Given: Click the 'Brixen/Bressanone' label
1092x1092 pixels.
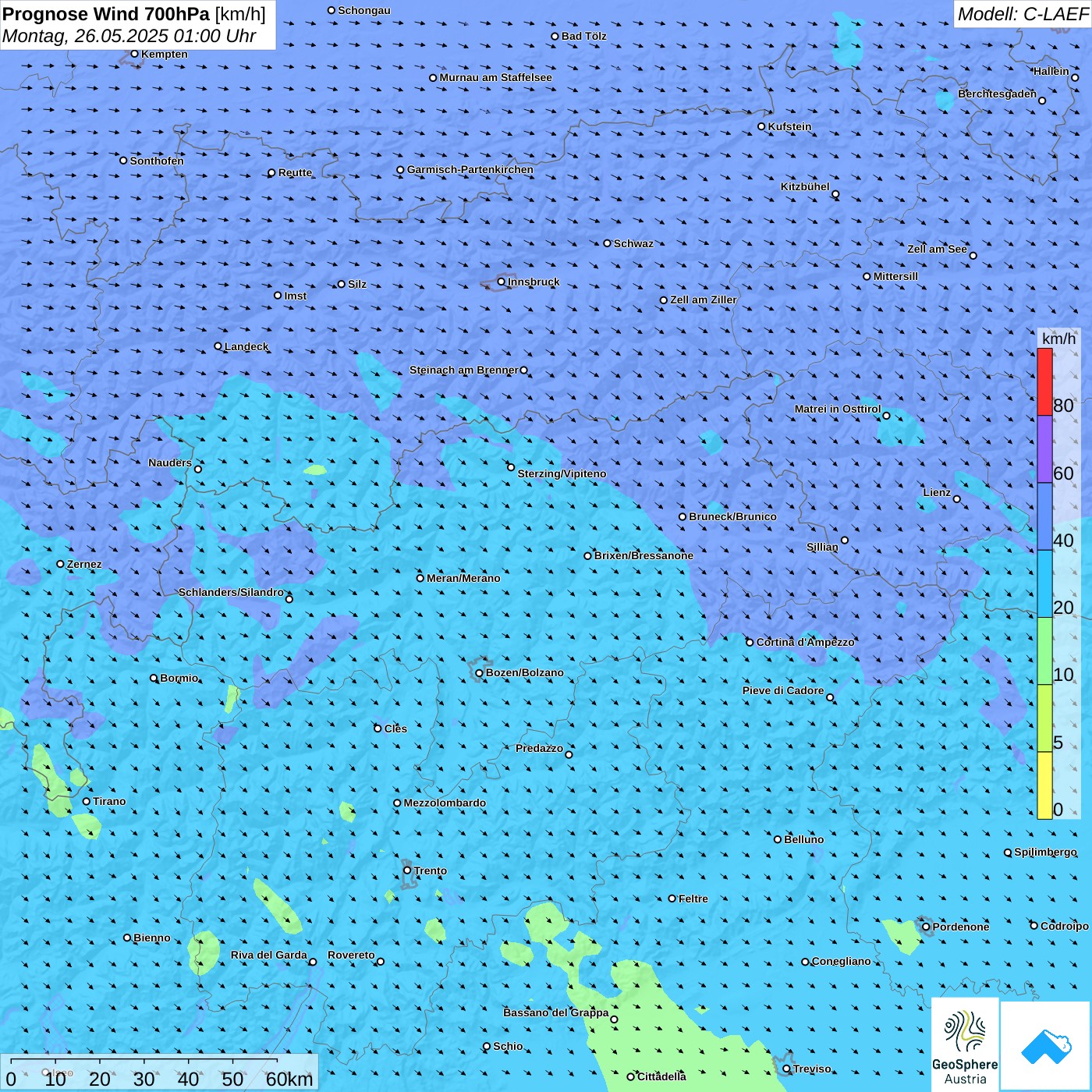Looking at the screenshot, I should coord(643,555).
